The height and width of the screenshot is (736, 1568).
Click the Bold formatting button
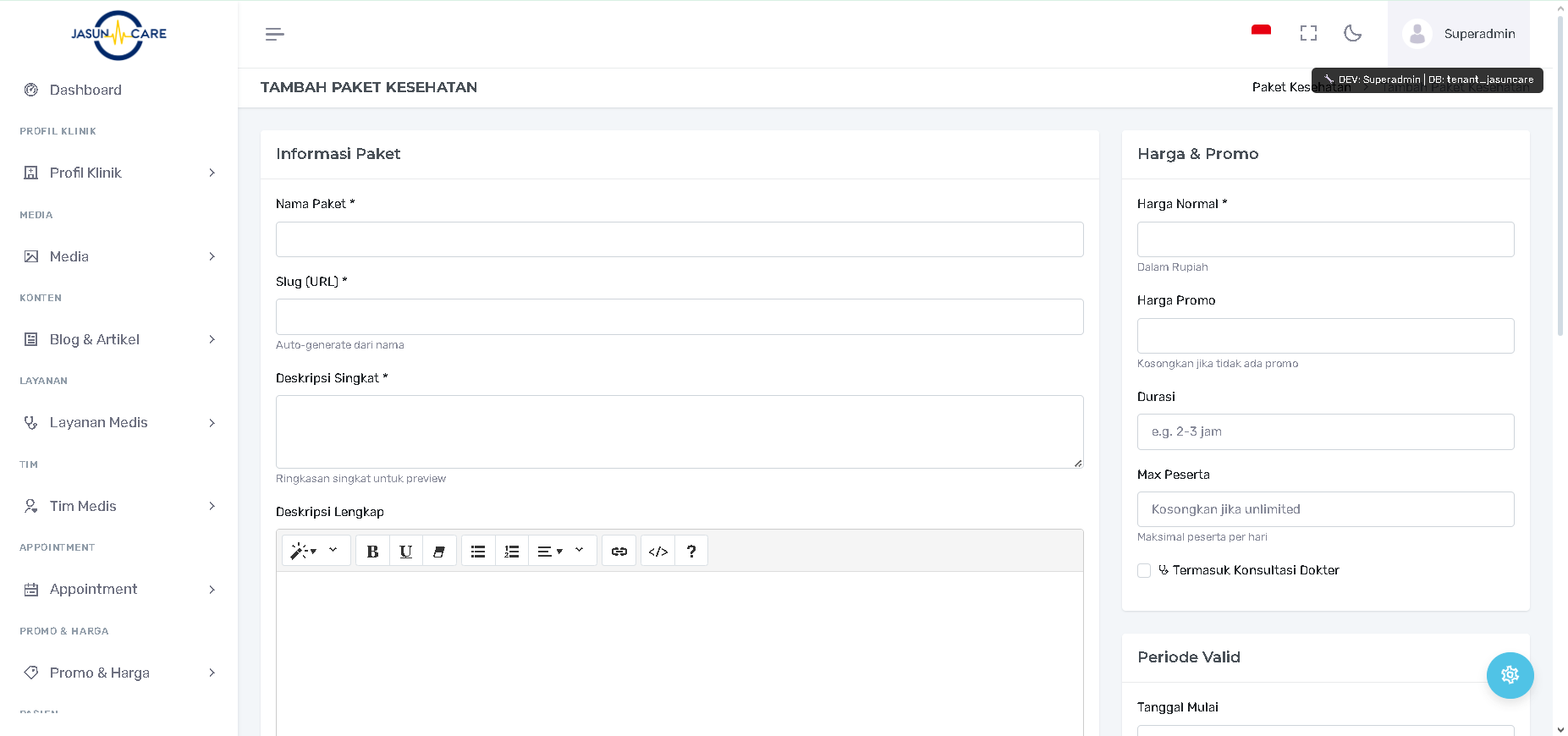coord(372,552)
